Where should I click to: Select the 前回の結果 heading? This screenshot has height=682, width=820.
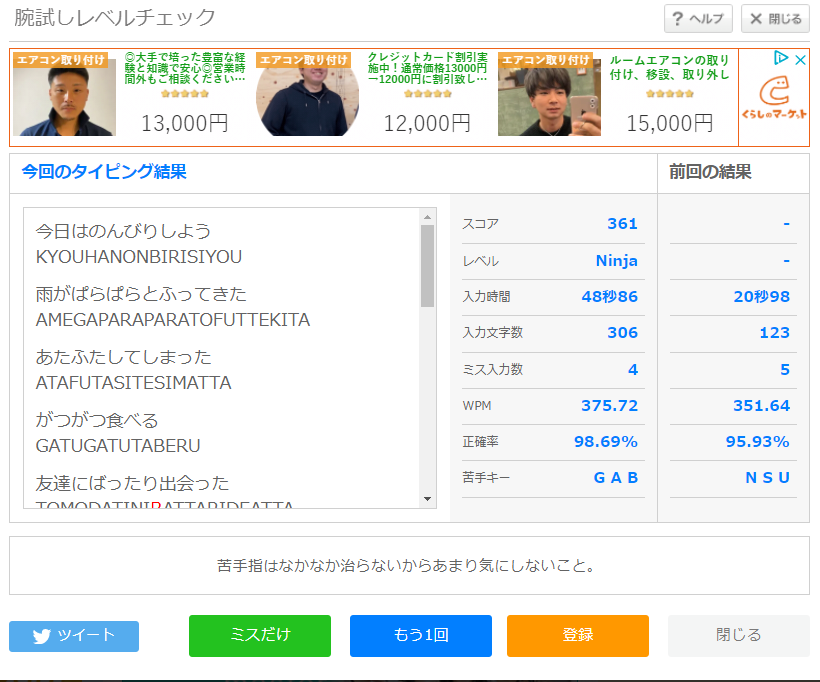click(x=710, y=172)
